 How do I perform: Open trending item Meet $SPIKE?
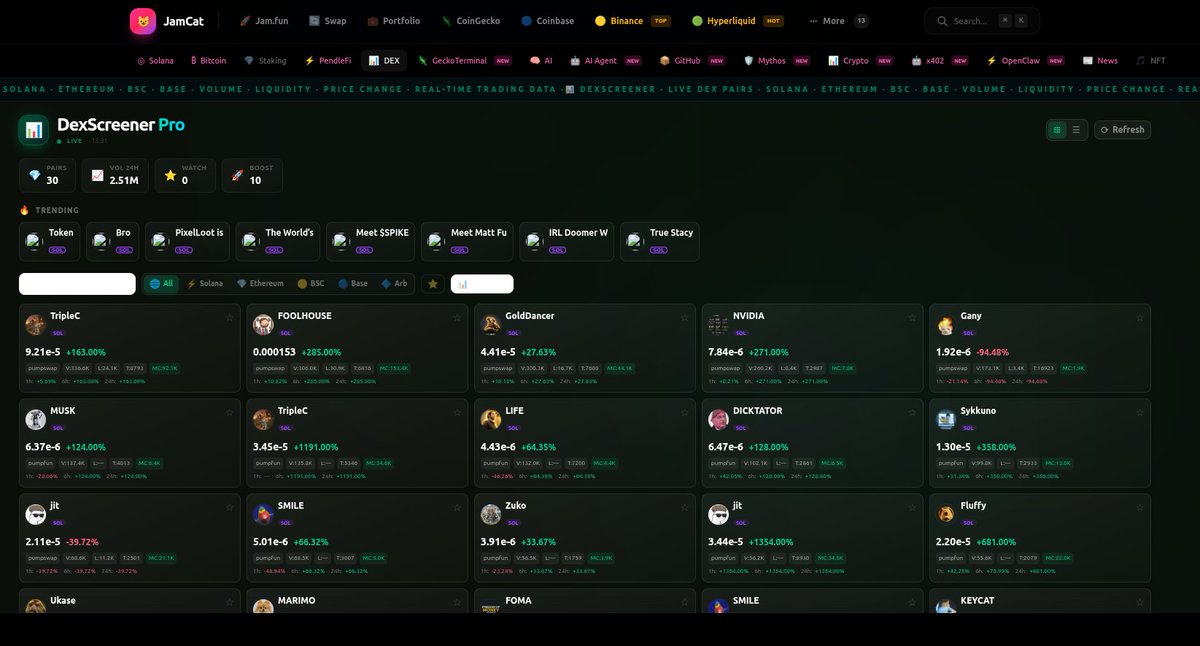370,241
